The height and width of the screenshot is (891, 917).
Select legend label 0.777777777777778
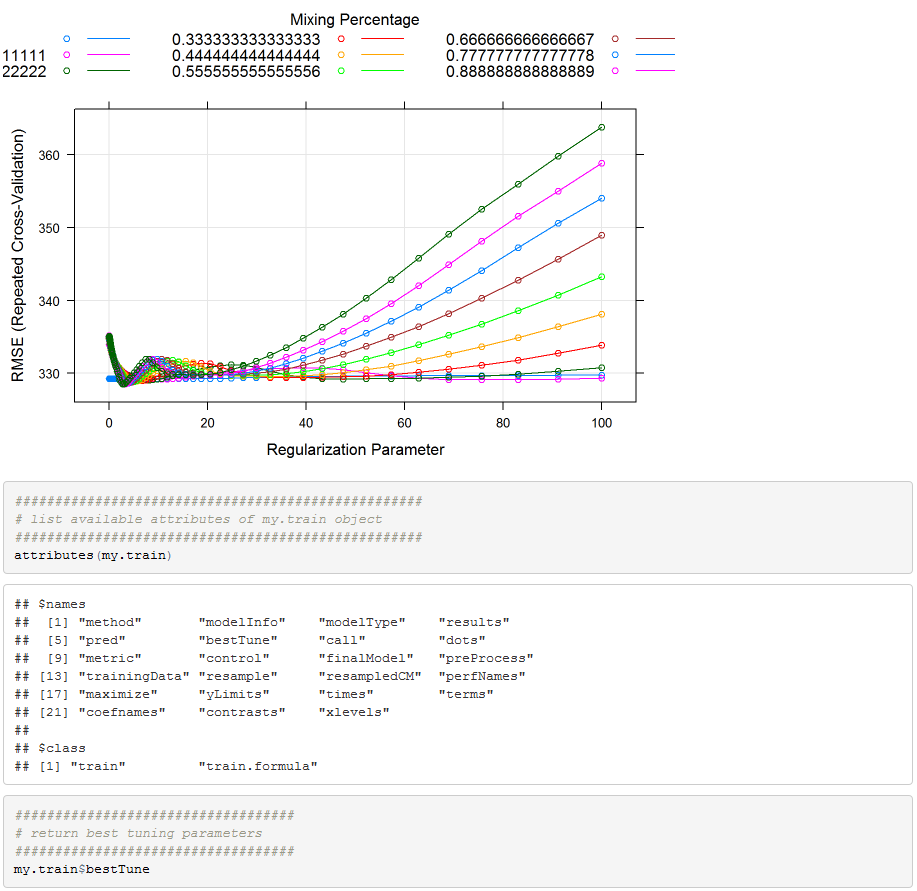point(520,56)
